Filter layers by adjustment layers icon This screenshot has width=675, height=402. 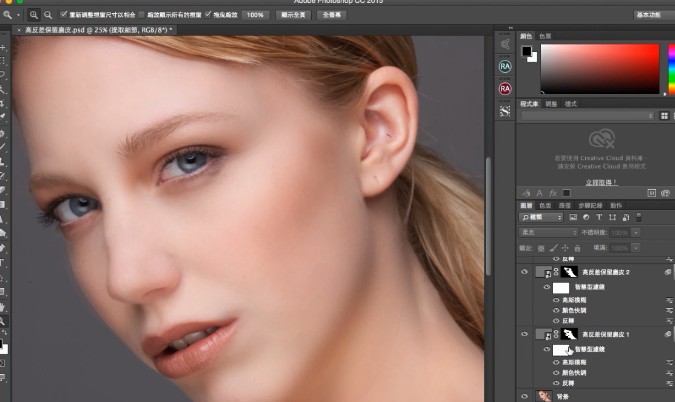pos(586,217)
